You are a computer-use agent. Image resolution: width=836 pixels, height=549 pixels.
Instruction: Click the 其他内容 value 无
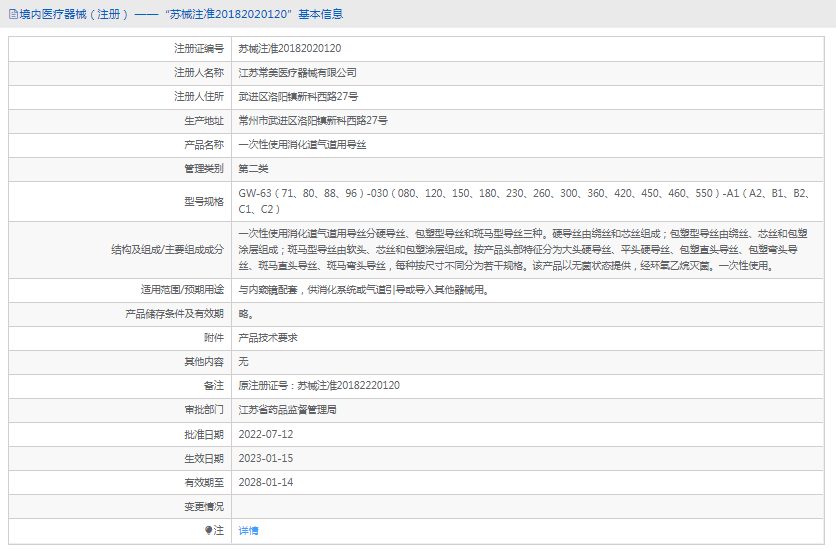pos(243,362)
